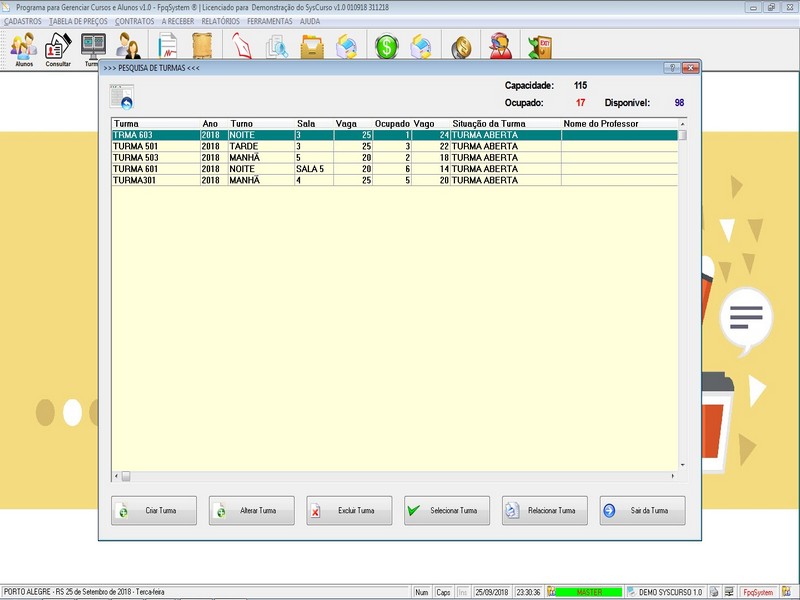800x600 pixels.
Task: Click the support headset person icon
Action: [500, 47]
